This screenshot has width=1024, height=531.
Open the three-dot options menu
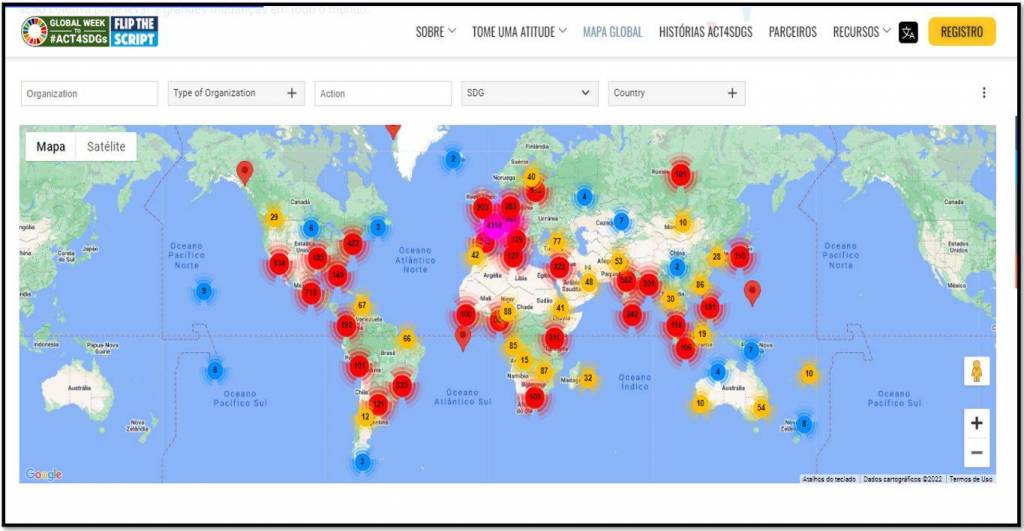click(x=983, y=93)
